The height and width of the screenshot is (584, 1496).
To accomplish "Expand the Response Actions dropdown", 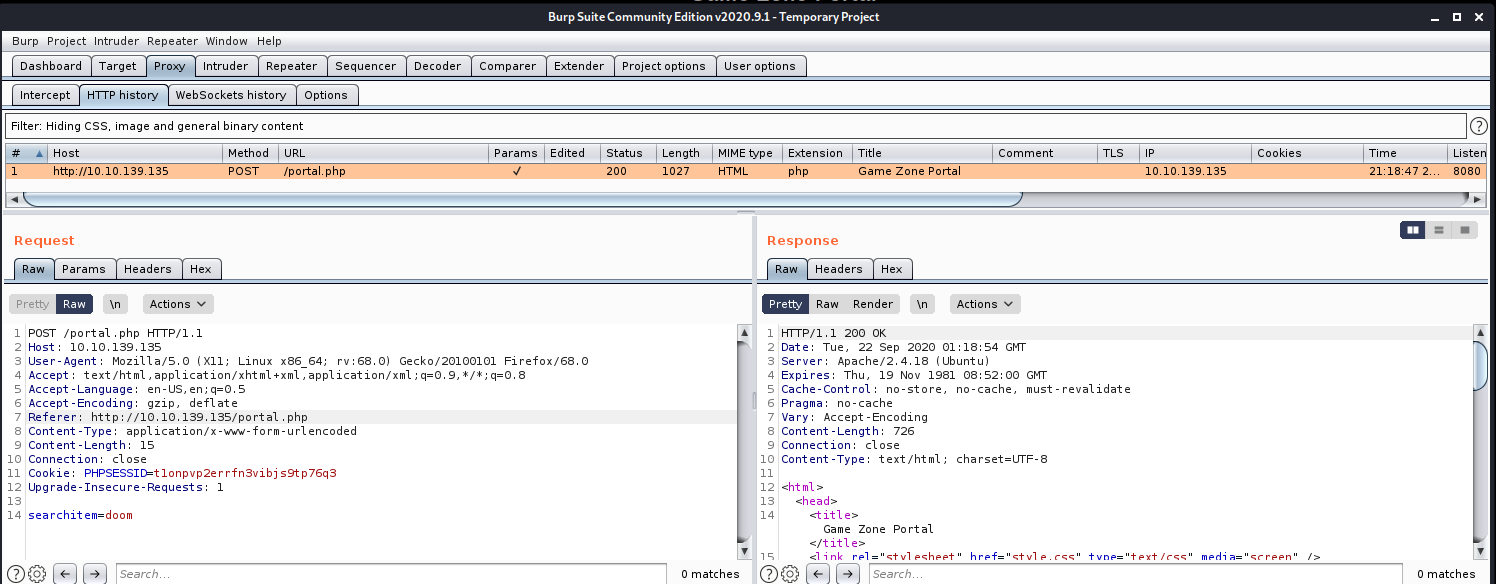I will 985,304.
